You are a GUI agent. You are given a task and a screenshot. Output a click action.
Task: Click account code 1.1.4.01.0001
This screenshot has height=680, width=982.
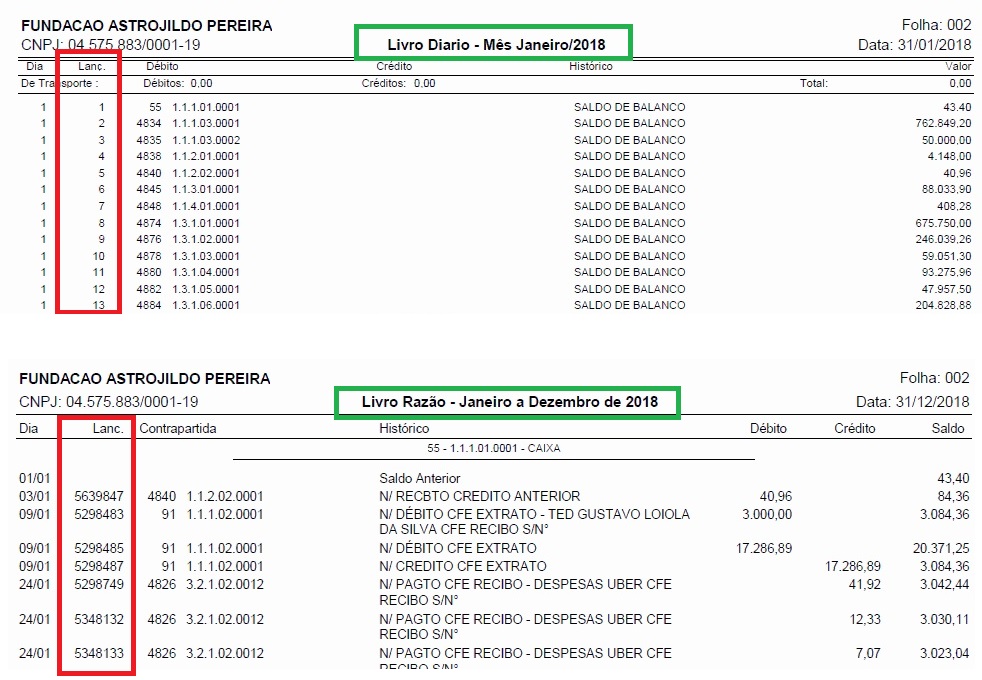click(206, 206)
